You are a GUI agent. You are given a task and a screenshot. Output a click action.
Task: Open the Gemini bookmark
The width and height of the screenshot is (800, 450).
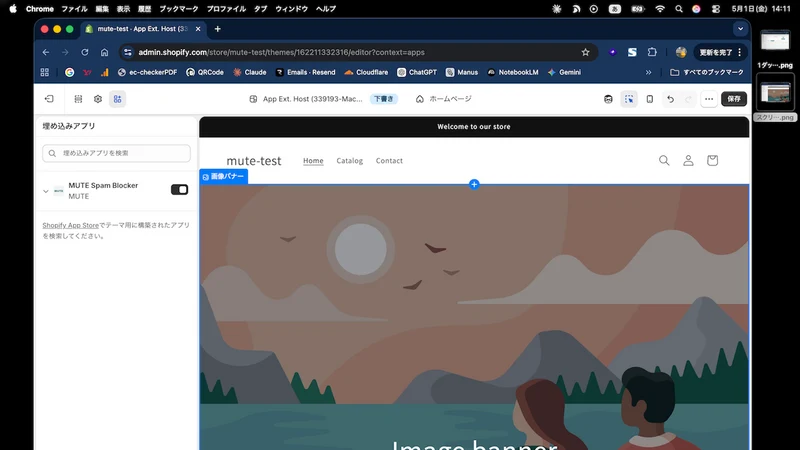click(x=564, y=72)
